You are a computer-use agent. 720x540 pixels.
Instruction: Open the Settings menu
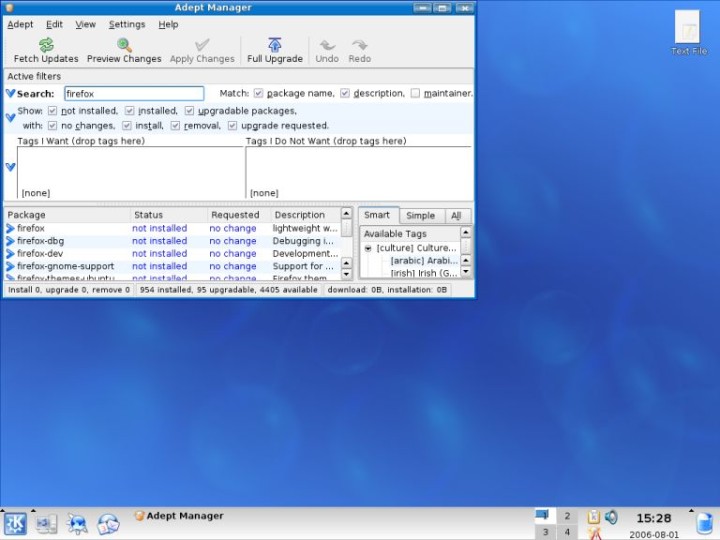[127, 24]
